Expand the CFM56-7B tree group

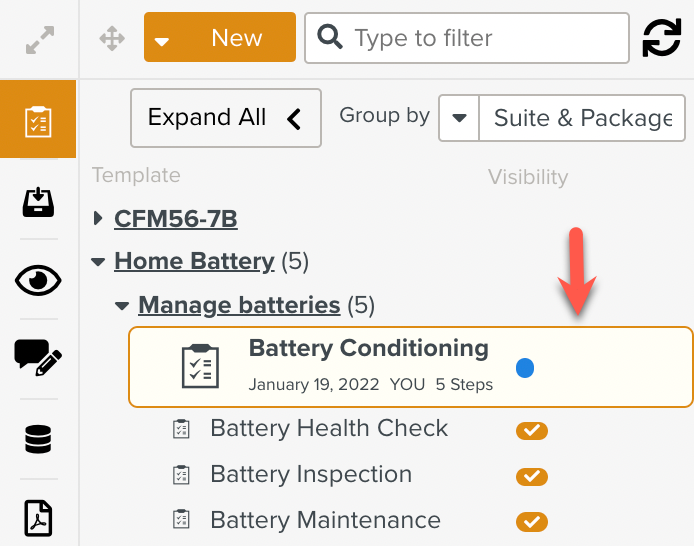click(x=98, y=218)
